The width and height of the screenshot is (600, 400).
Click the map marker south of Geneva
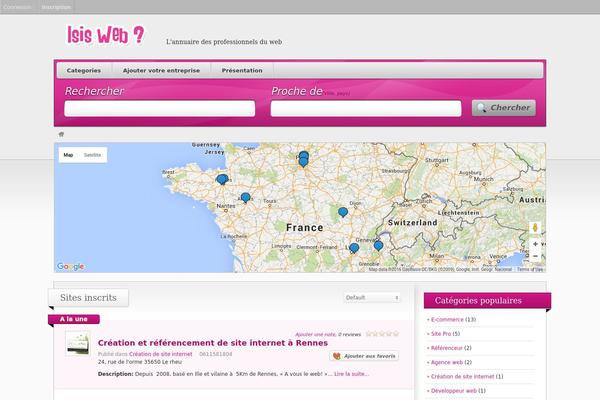[x=378, y=245]
